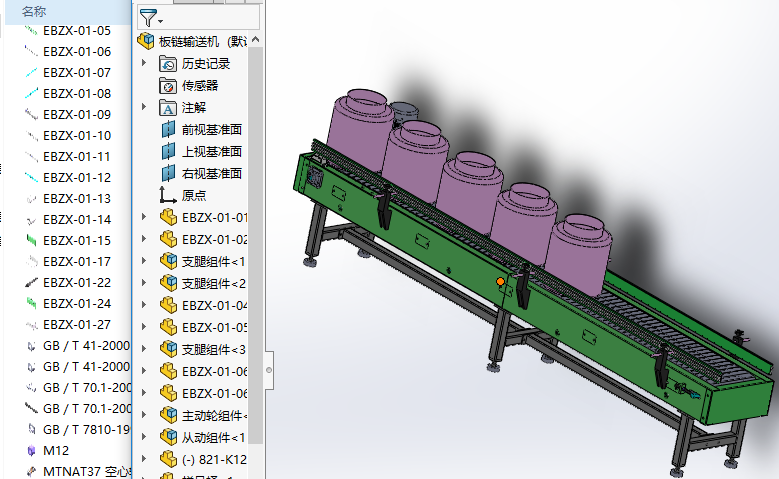Click the part icon beside EBZX-01-02

click(168, 239)
